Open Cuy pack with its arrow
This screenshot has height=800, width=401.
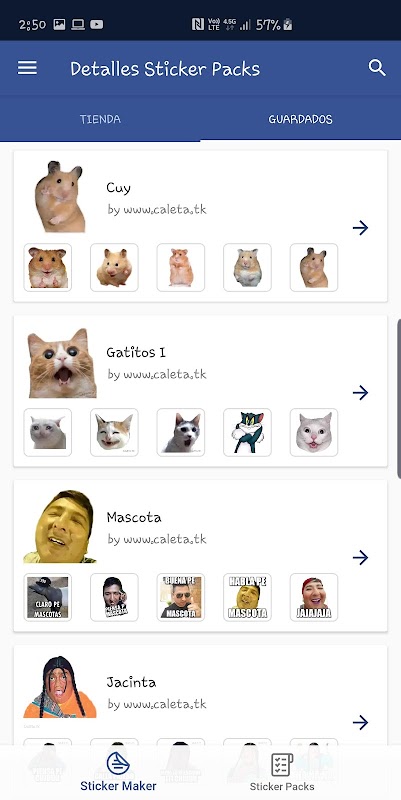360,228
